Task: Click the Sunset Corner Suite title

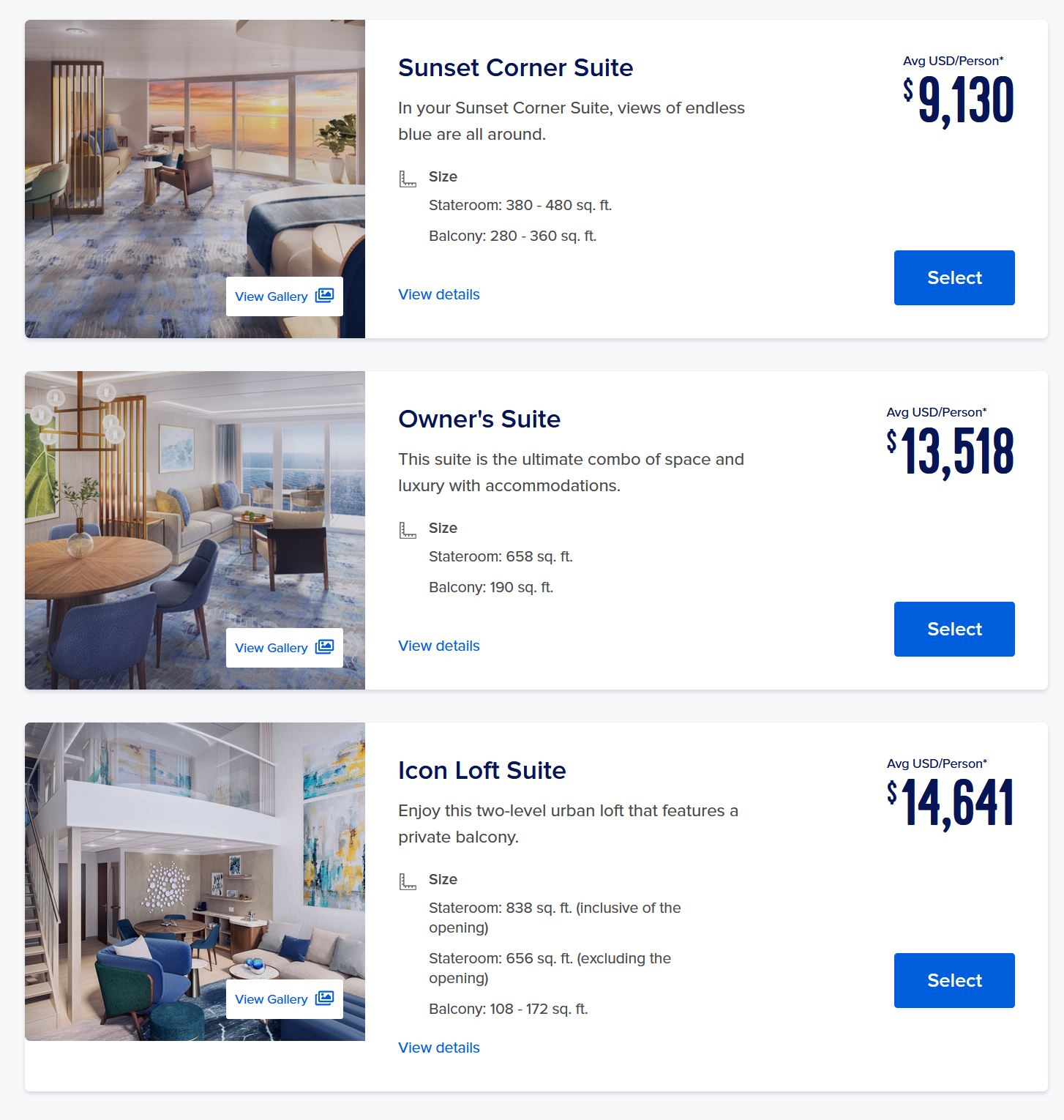Action: click(515, 67)
